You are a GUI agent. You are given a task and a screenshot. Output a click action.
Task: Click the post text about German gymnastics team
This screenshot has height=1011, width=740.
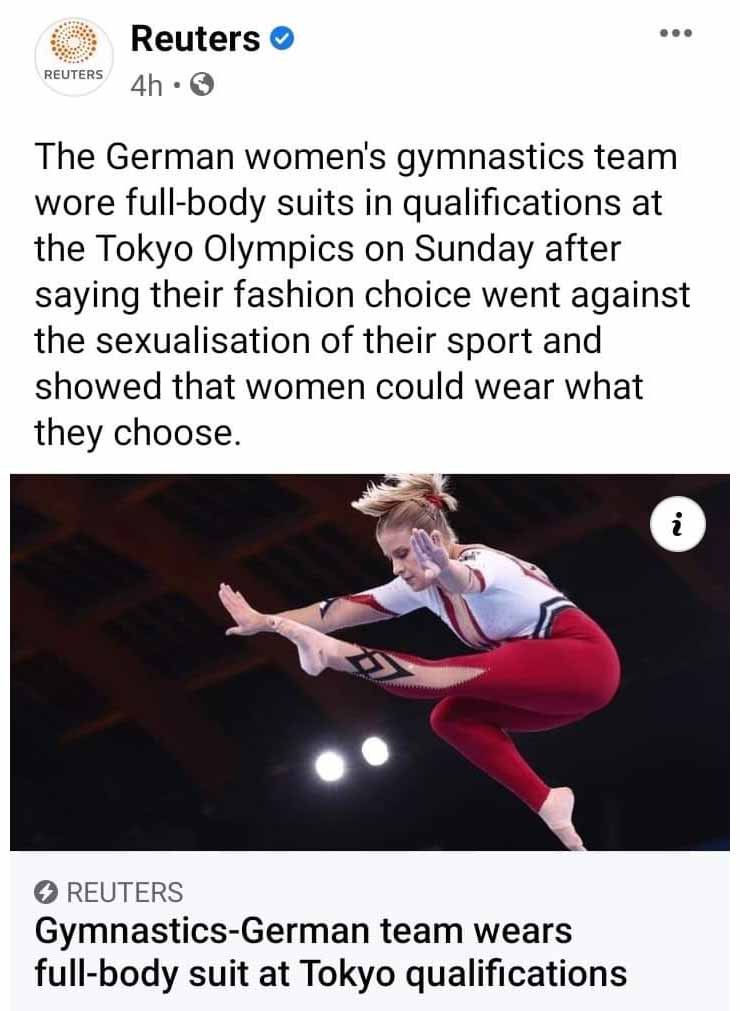coord(362,294)
